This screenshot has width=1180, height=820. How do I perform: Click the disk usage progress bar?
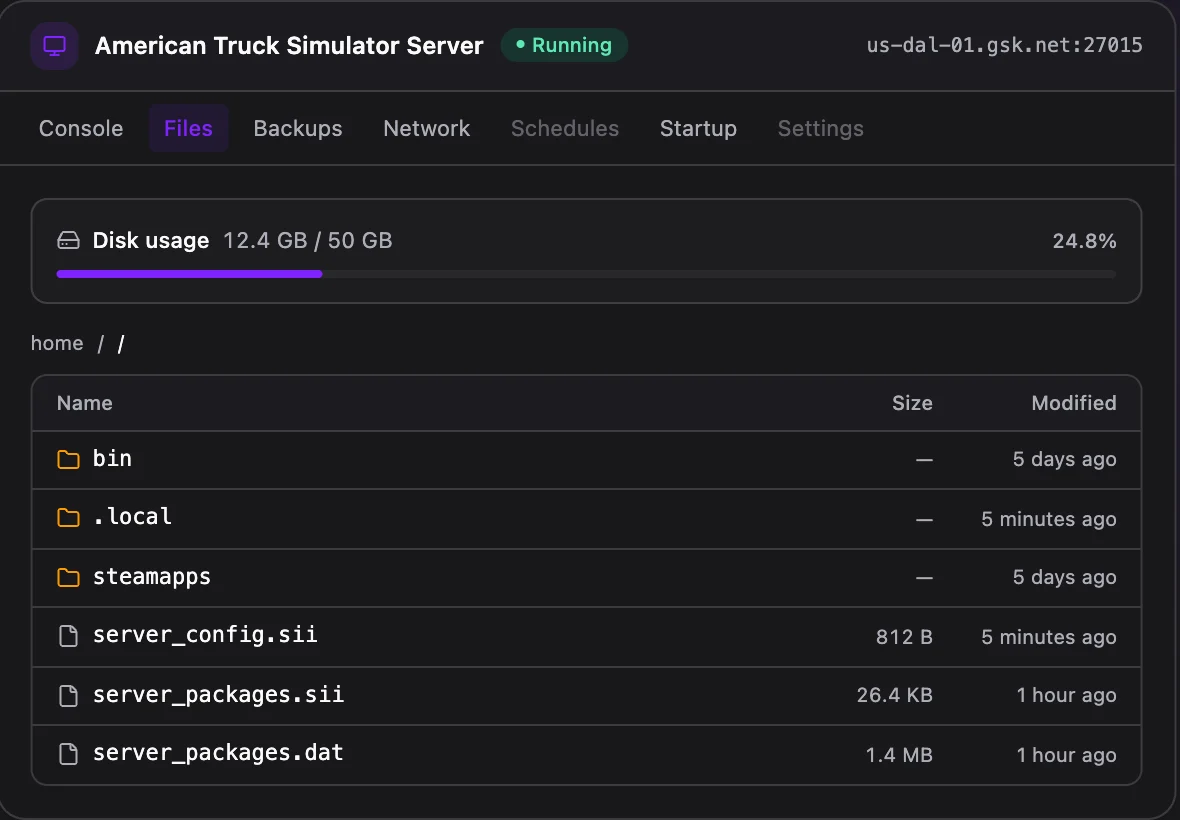[586, 274]
